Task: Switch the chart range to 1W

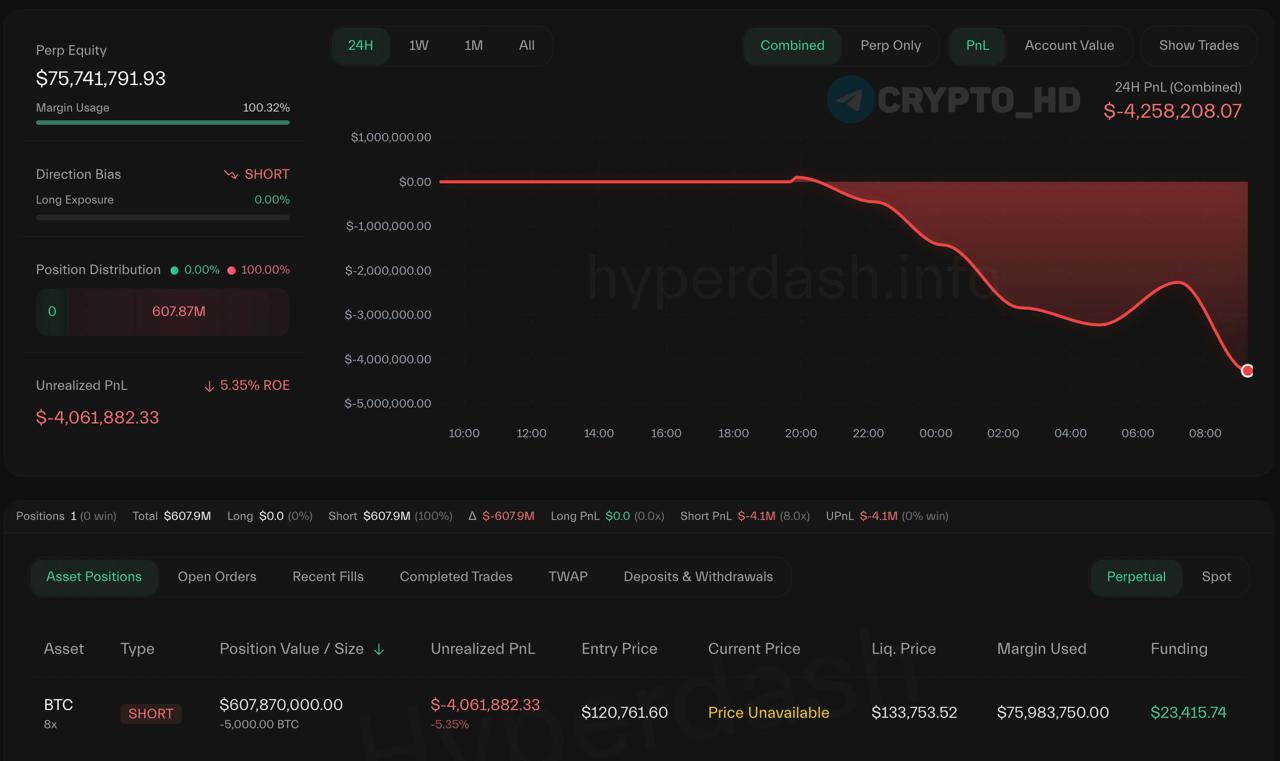Action: [419, 45]
